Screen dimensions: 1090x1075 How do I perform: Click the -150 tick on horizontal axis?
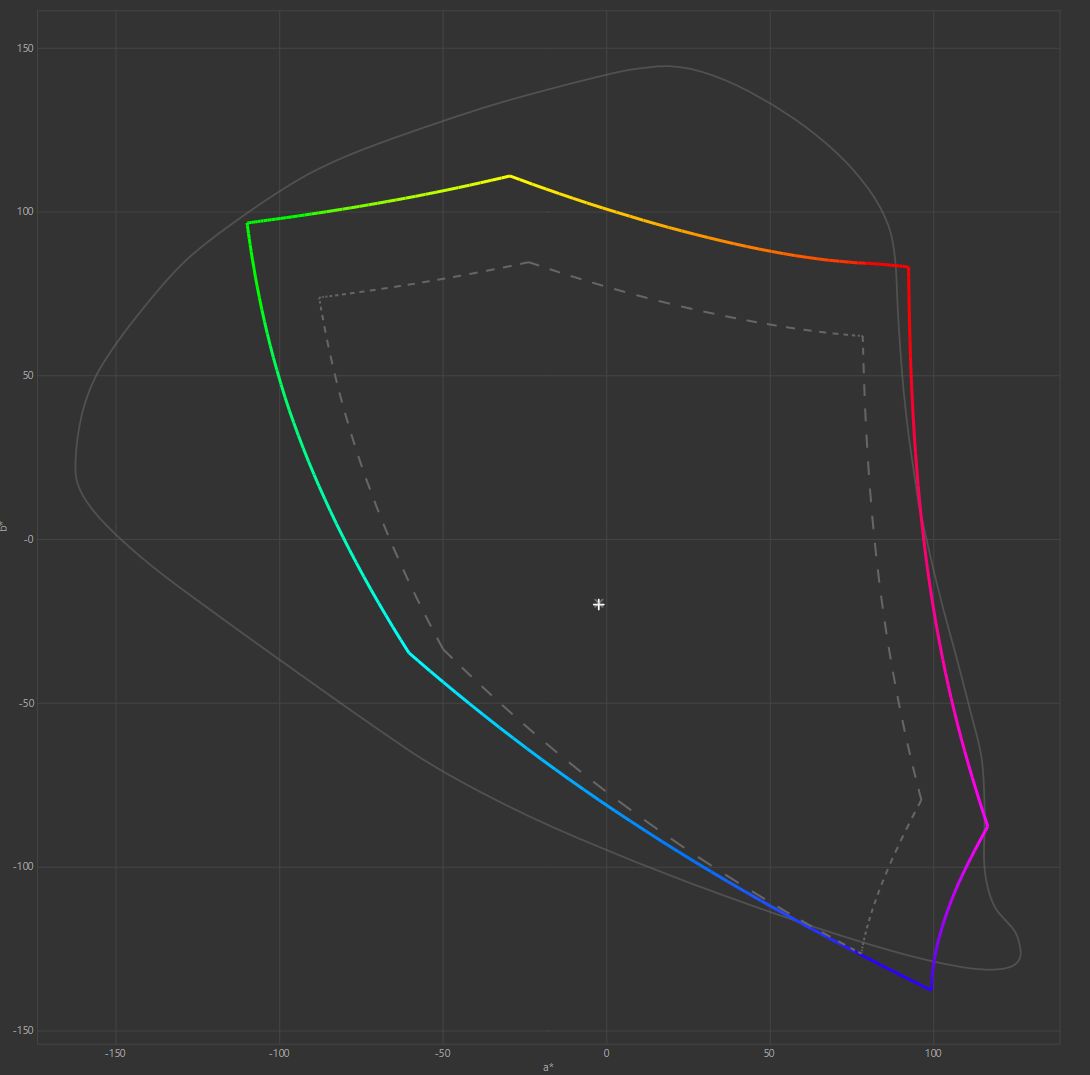pyautogui.click(x=115, y=1053)
